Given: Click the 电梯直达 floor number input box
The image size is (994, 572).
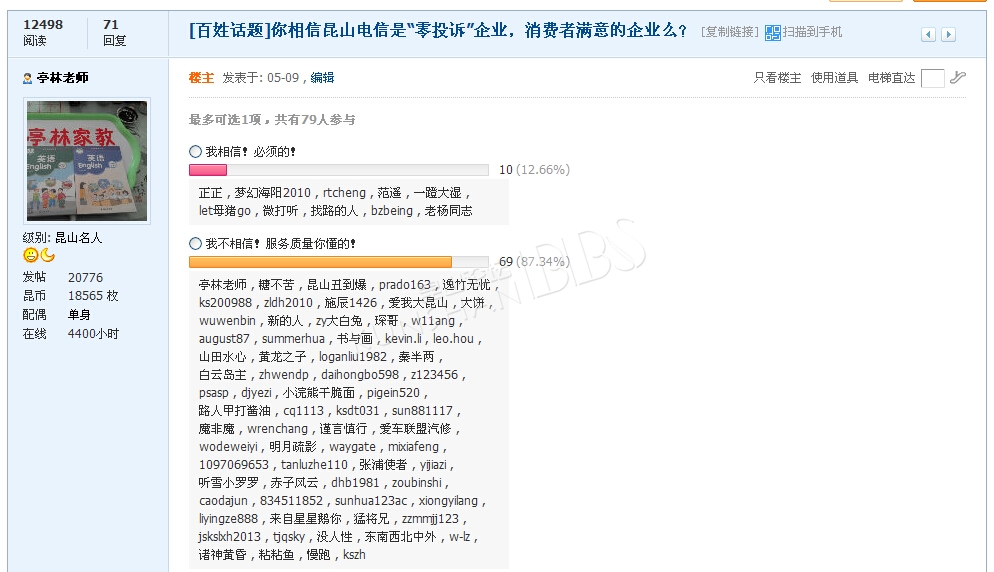Looking at the screenshot, I should pyautogui.click(x=932, y=78).
